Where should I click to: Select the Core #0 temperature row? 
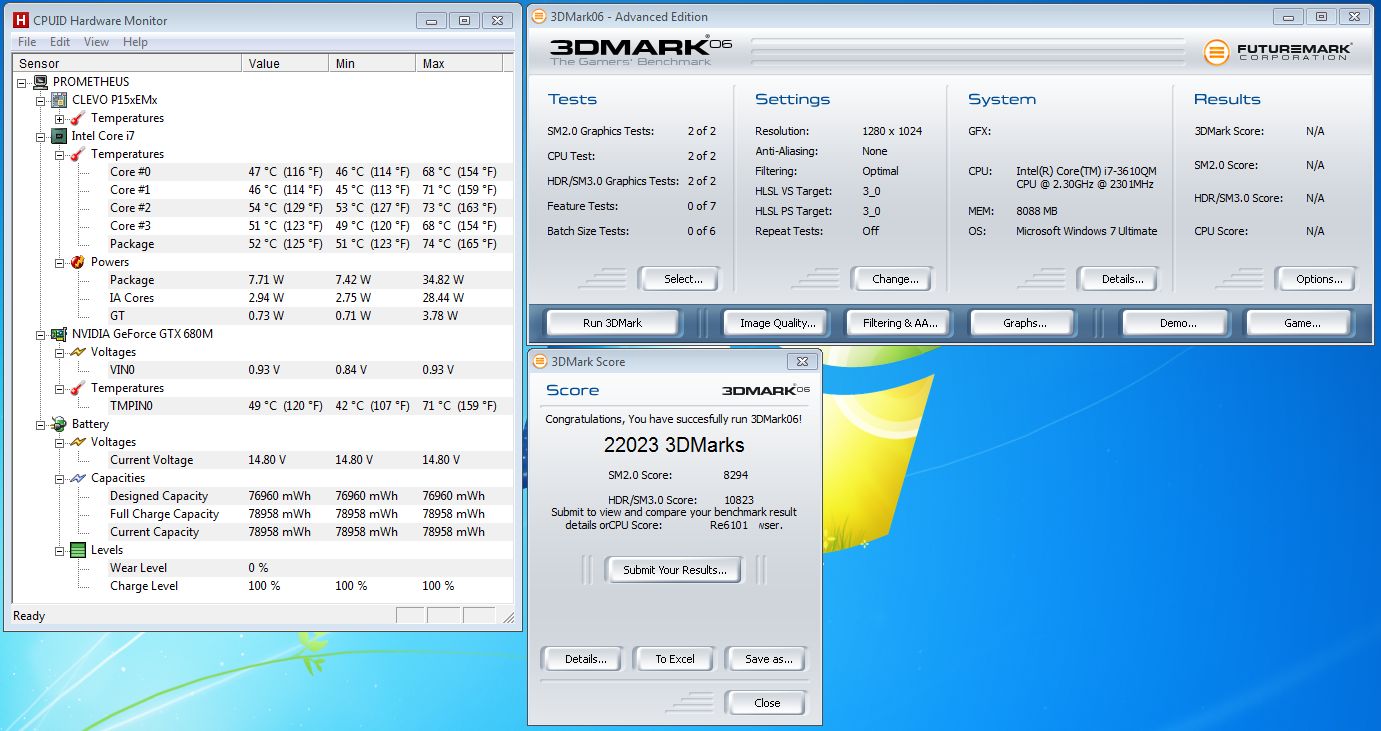(x=262, y=172)
